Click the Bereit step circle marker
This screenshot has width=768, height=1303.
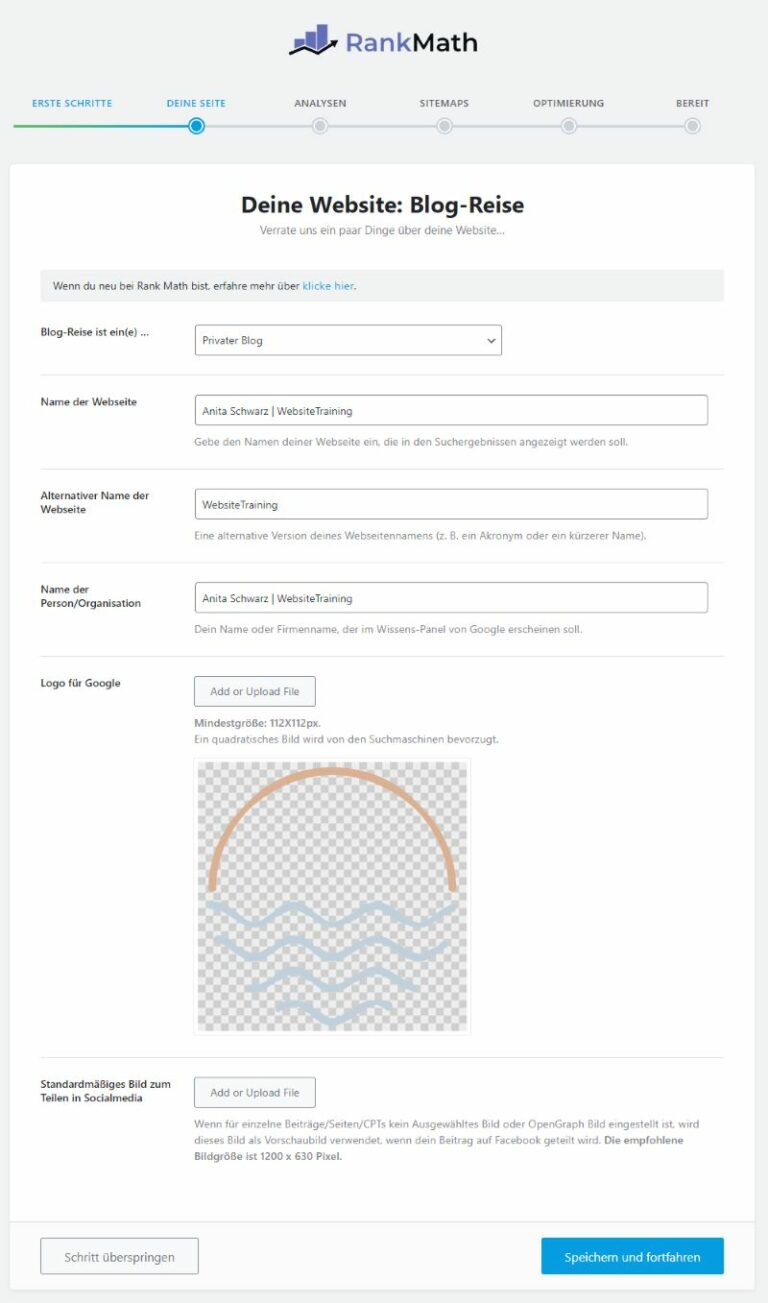(x=692, y=126)
